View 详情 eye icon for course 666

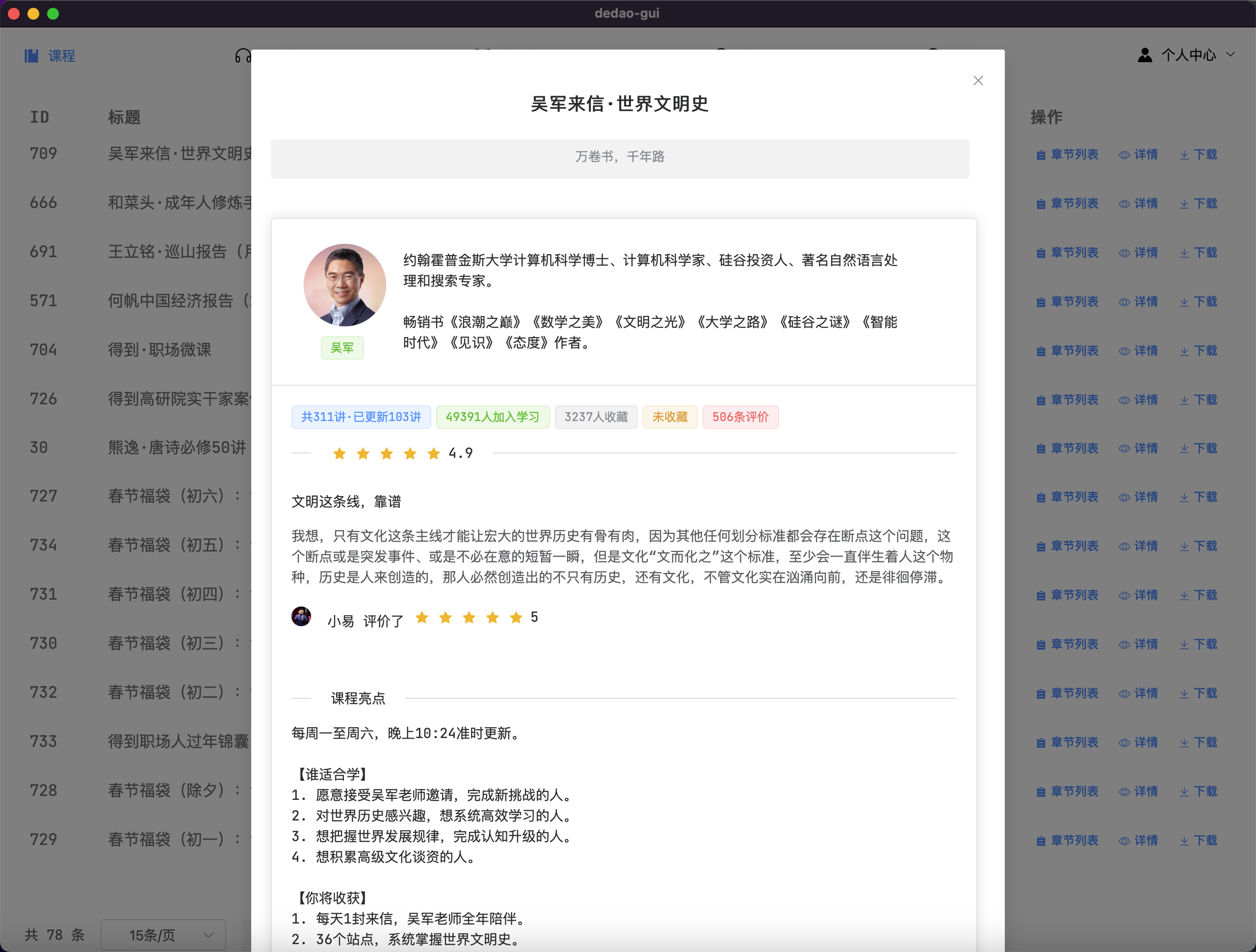click(1125, 204)
